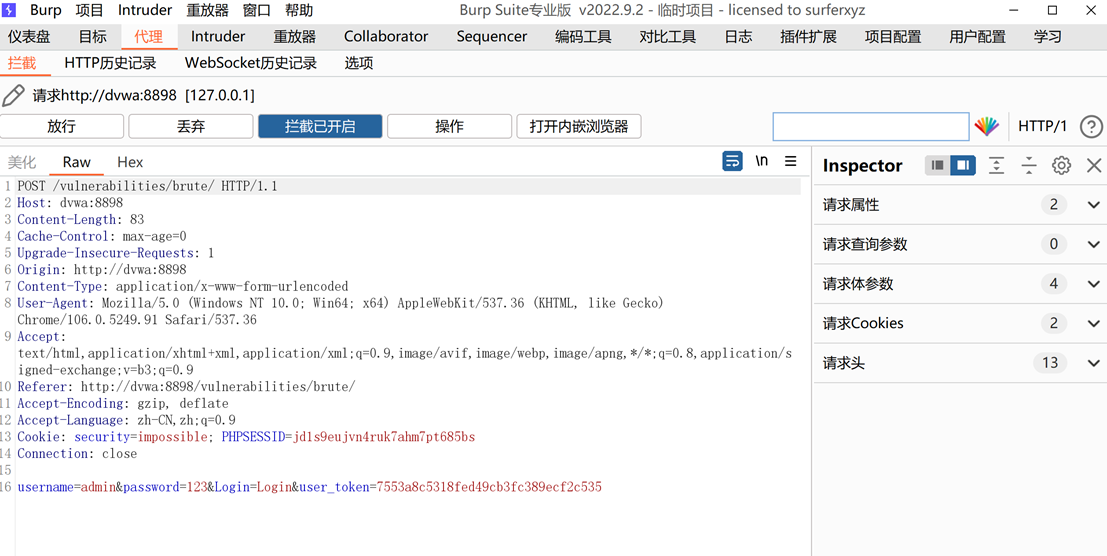Switch to the Hex editor view
The image size is (1107, 556).
(130, 162)
